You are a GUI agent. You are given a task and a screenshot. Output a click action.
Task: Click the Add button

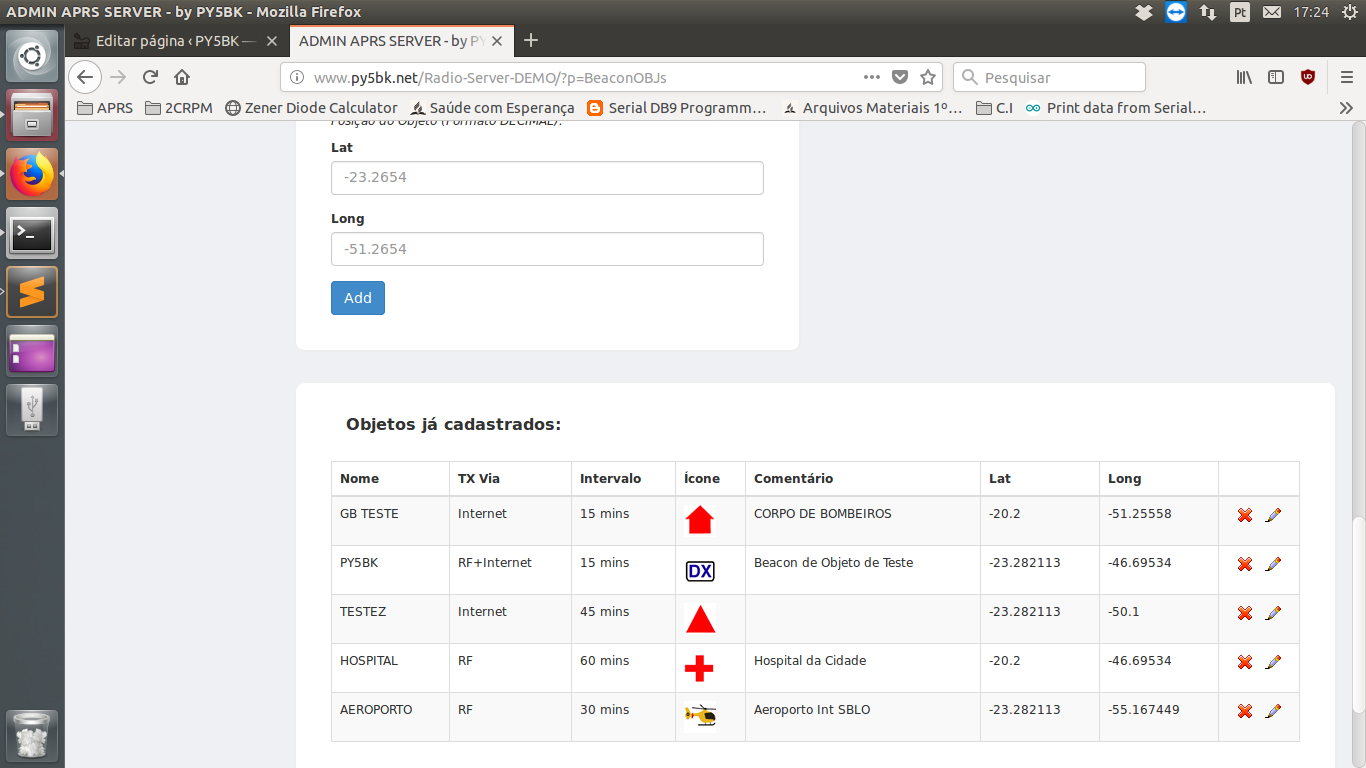tap(358, 298)
